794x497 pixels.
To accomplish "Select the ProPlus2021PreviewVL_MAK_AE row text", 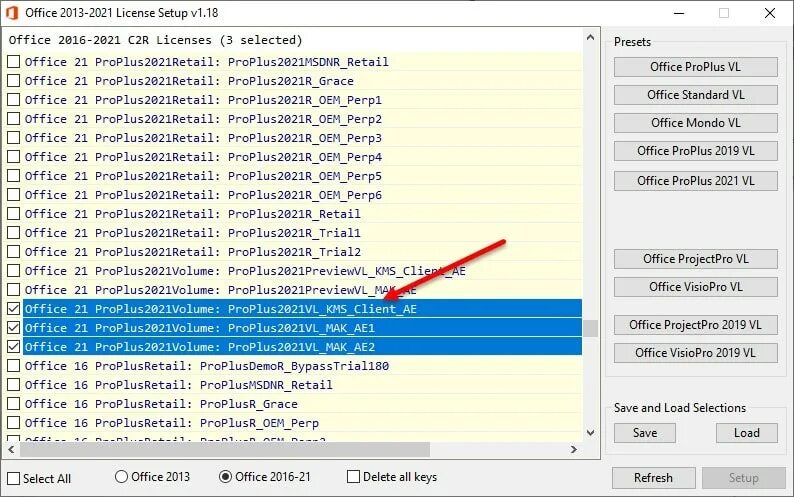I will (x=221, y=290).
